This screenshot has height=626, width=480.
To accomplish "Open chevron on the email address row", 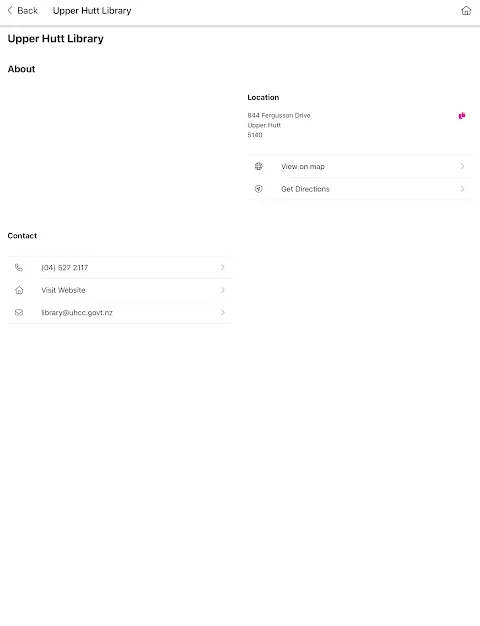I will pos(223,312).
